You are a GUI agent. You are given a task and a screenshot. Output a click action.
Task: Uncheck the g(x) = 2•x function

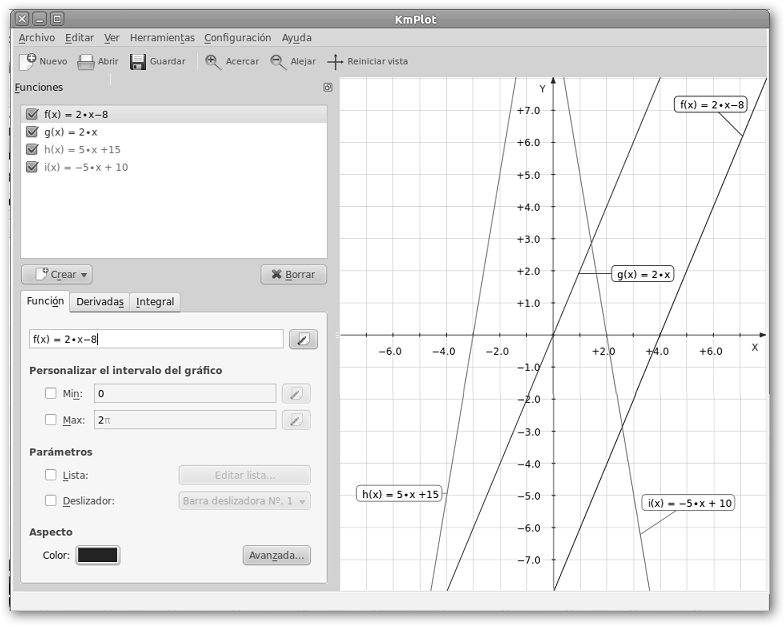(x=32, y=132)
